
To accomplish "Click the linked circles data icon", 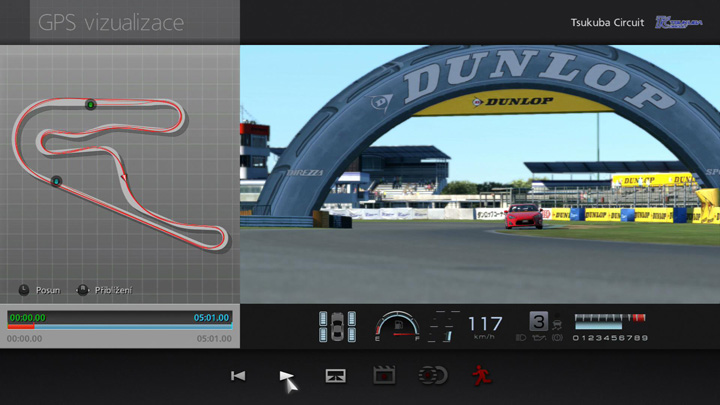I will [x=432, y=376].
